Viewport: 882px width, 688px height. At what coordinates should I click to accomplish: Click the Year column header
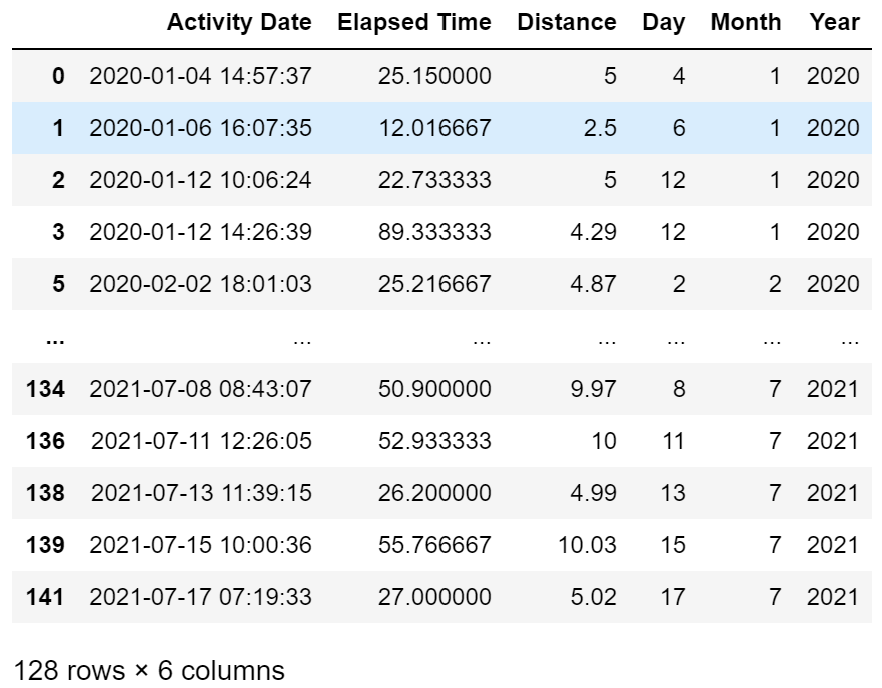tap(835, 23)
